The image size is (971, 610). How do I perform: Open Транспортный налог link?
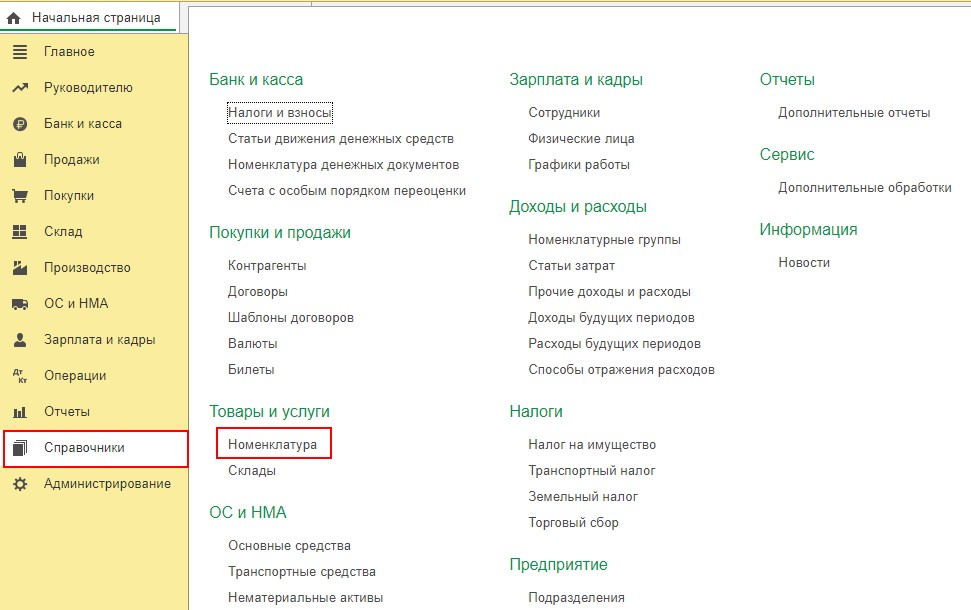(591, 471)
